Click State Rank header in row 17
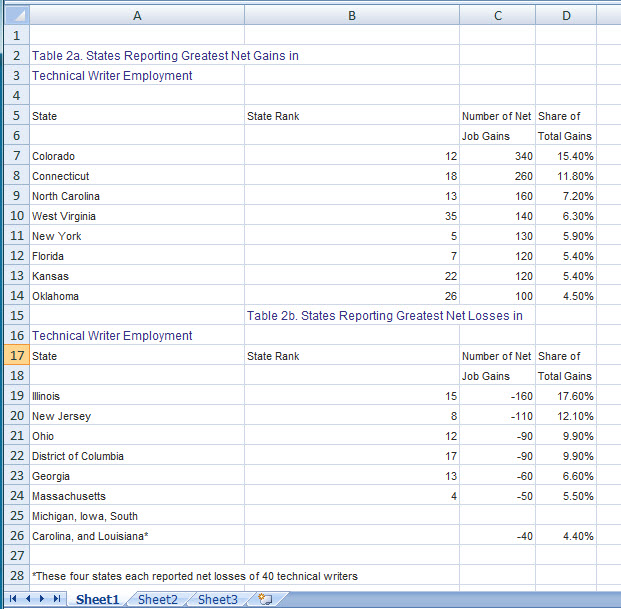 coord(352,355)
